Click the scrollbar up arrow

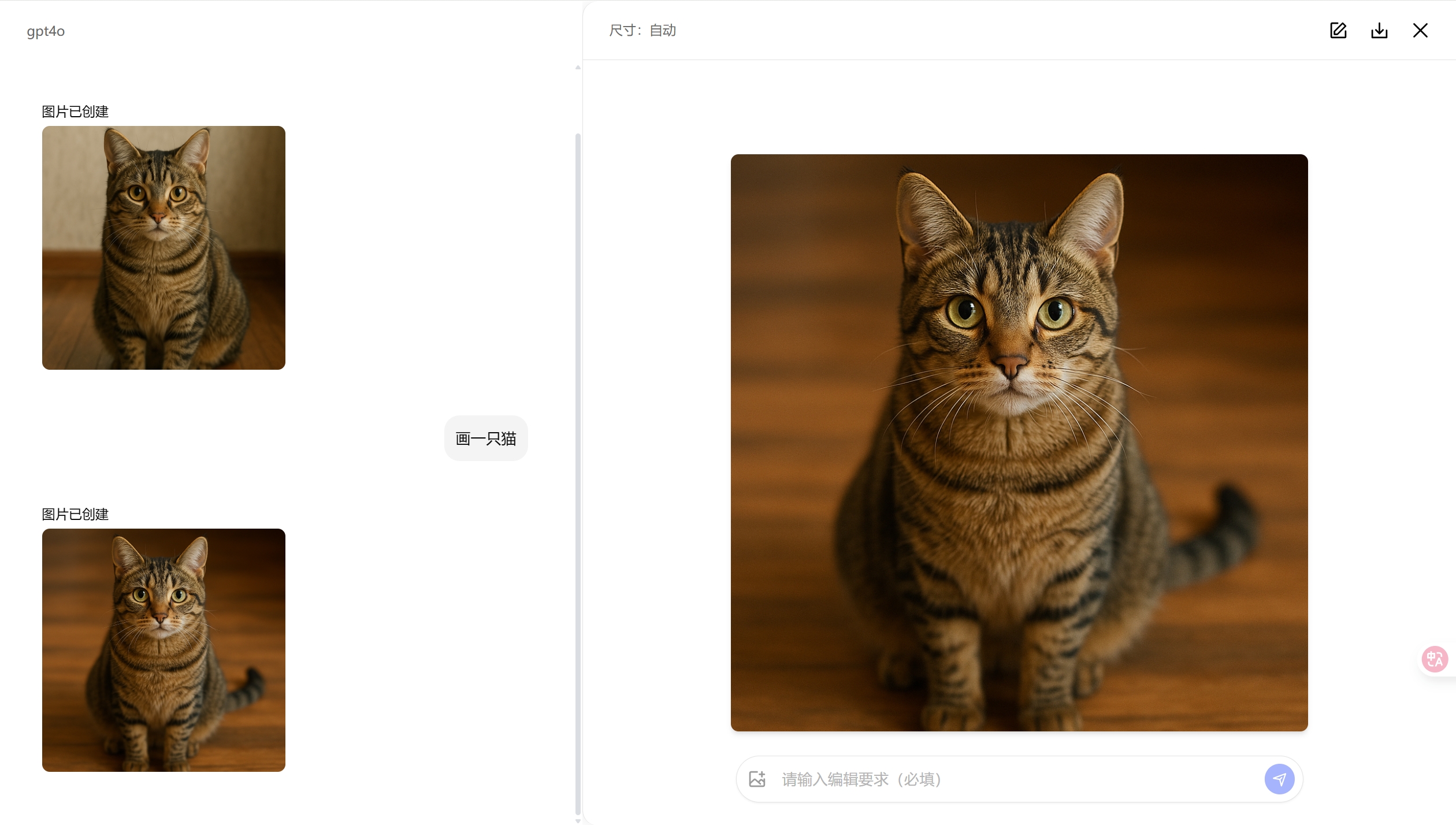(x=577, y=67)
